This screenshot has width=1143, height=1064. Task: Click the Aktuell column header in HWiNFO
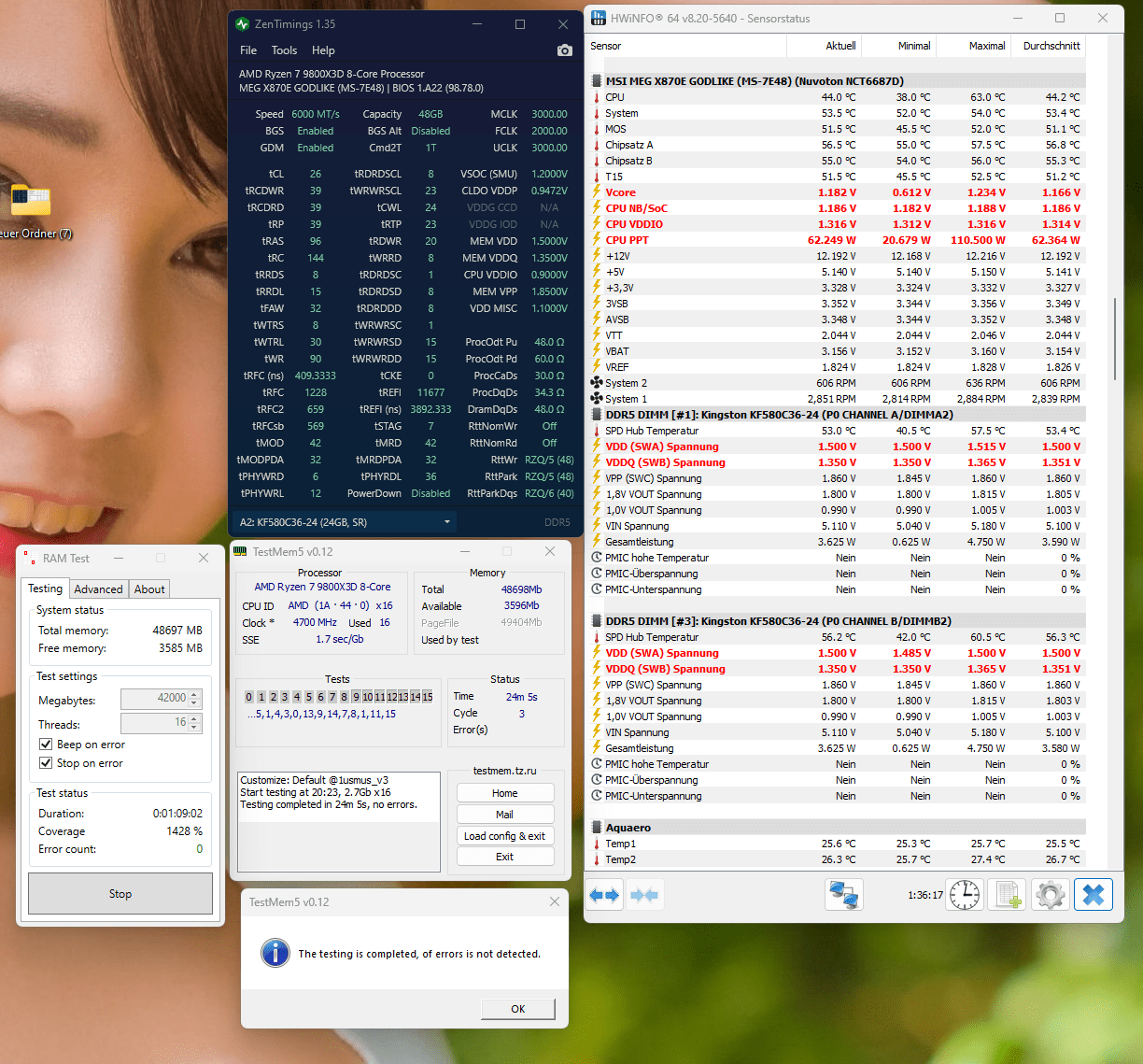[824, 46]
